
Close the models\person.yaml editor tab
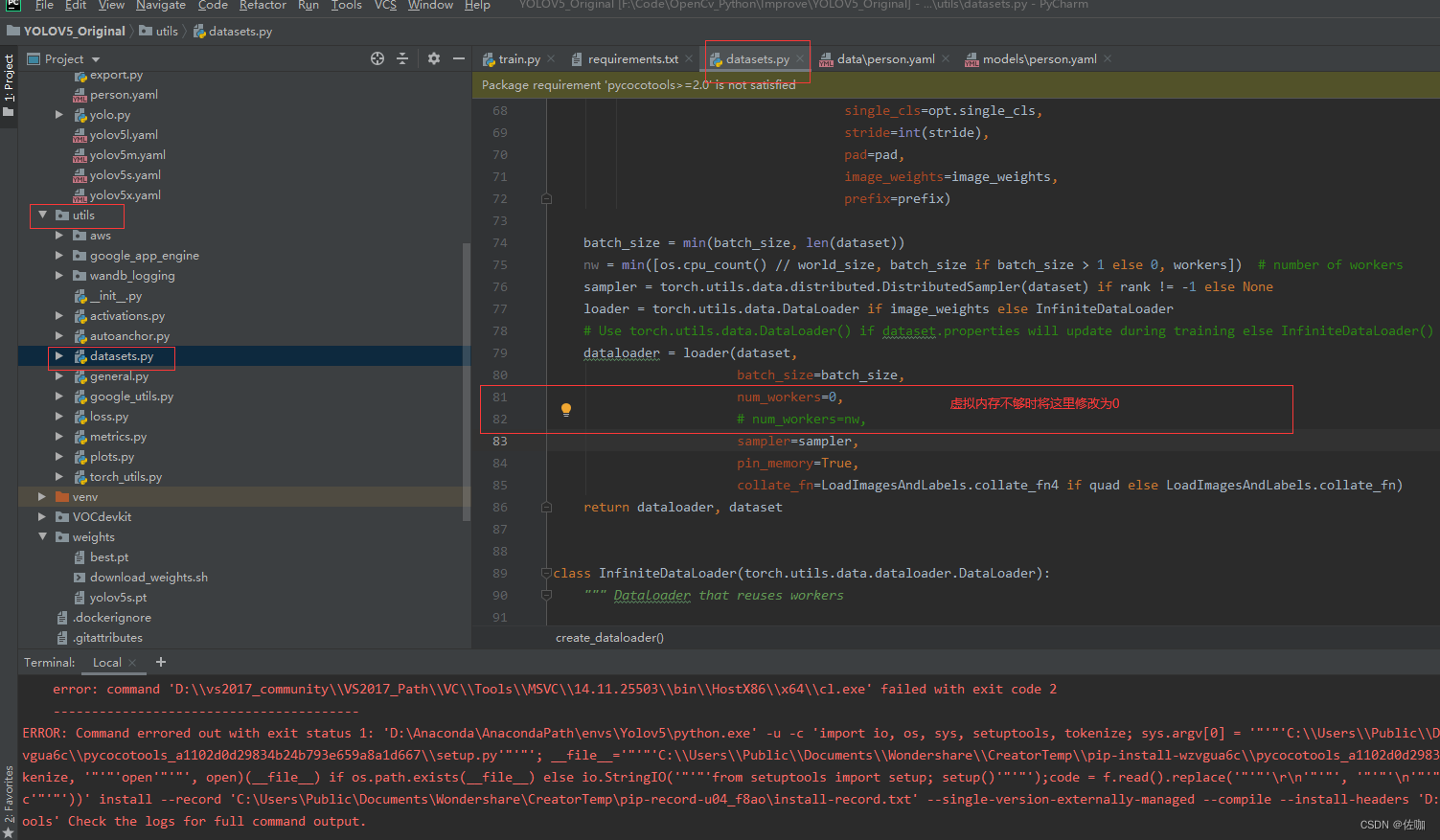tap(1108, 58)
